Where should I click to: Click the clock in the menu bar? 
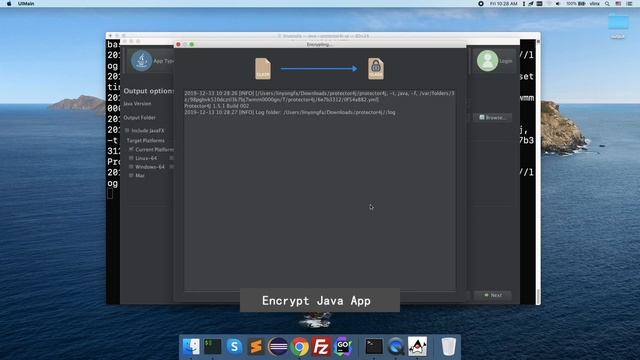point(504,3)
